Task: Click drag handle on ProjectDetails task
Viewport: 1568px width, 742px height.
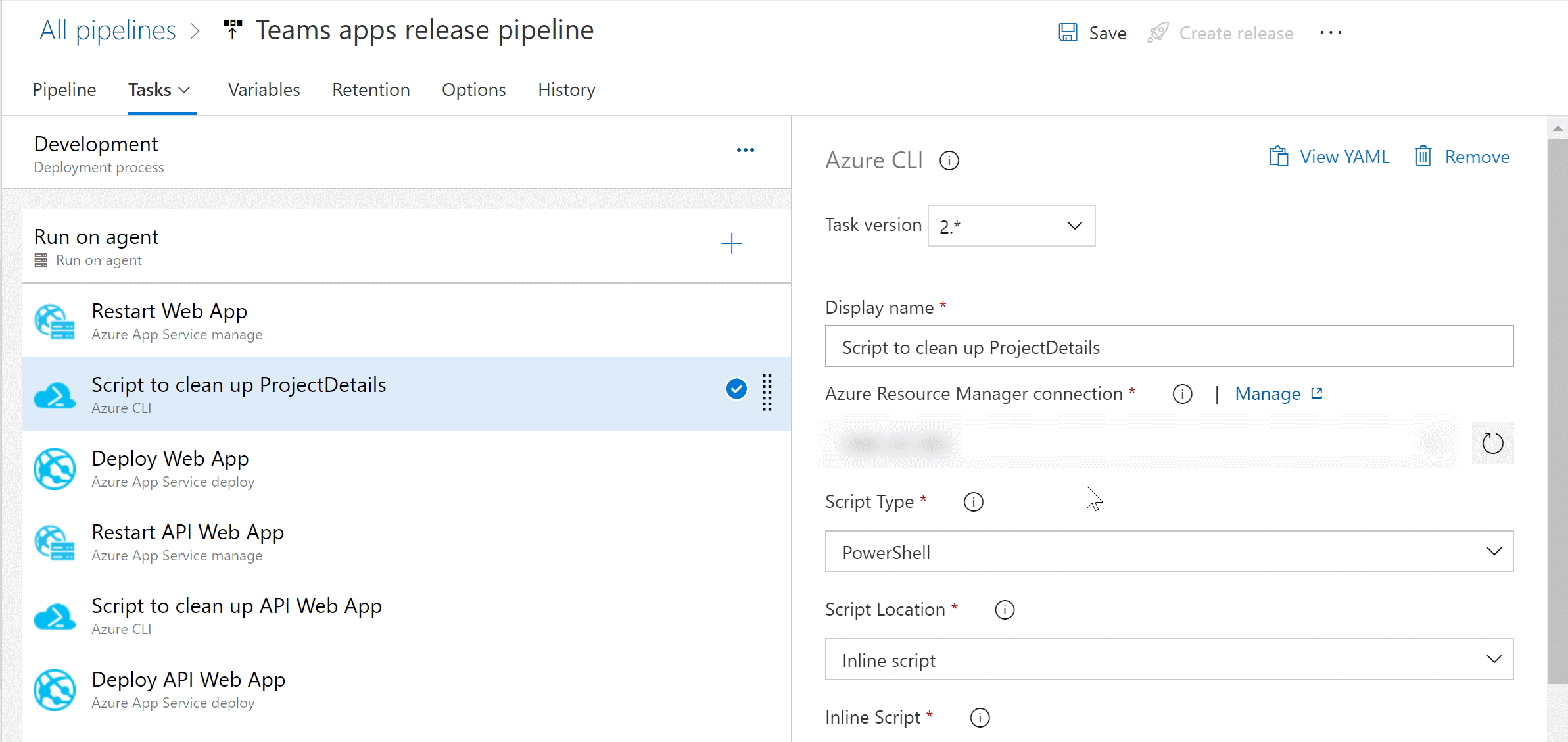Action: pyautogui.click(x=767, y=393)
